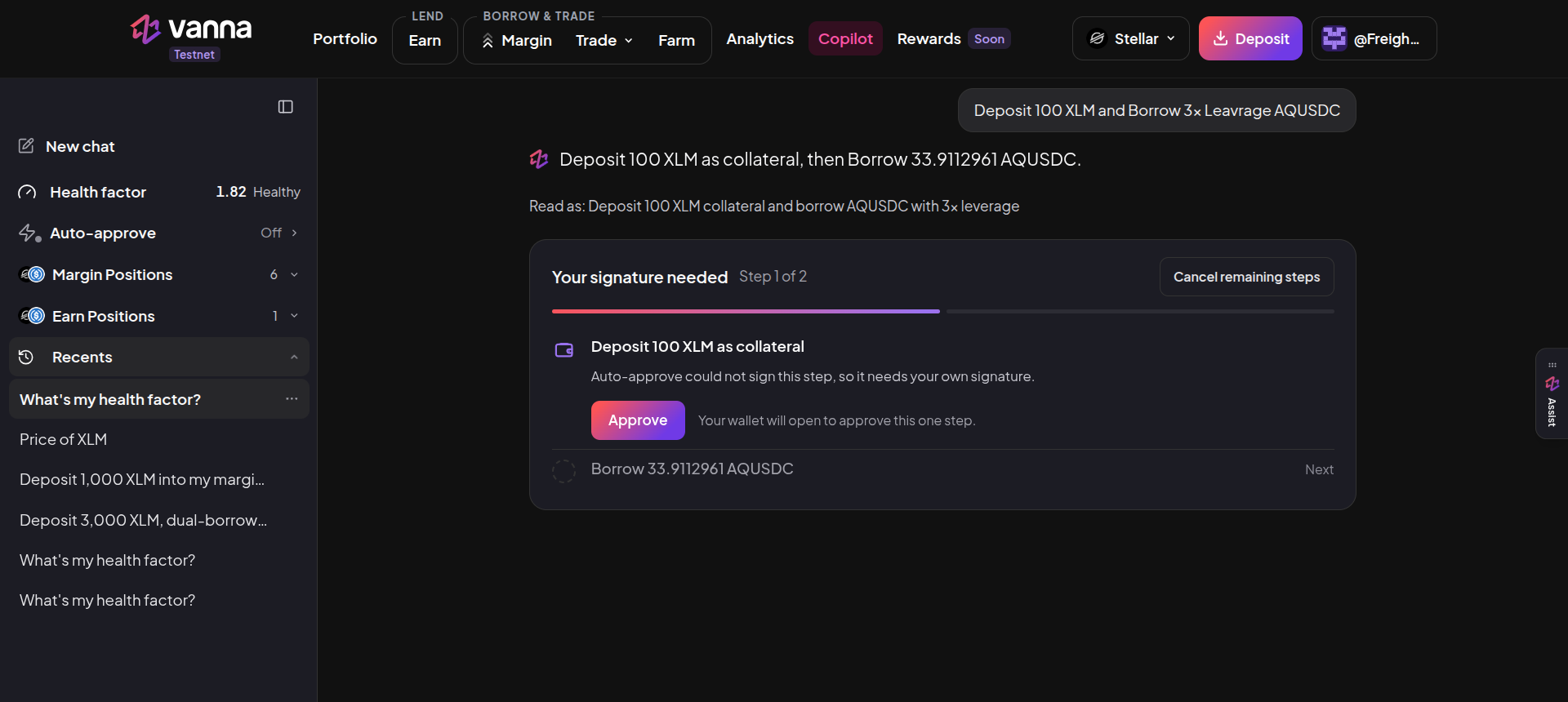1568x702 pixels.
Task: Click the Assist panel Vanna icon
Action: 1552,384
